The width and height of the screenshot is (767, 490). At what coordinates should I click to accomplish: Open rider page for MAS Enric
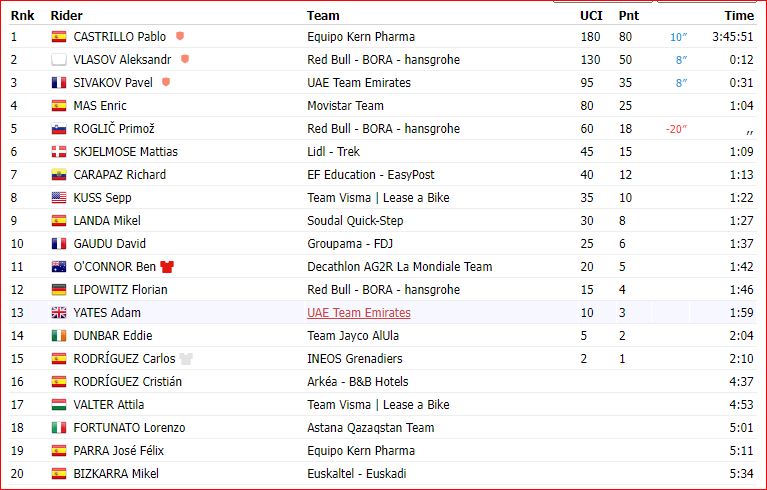click(x=100, y=106)
